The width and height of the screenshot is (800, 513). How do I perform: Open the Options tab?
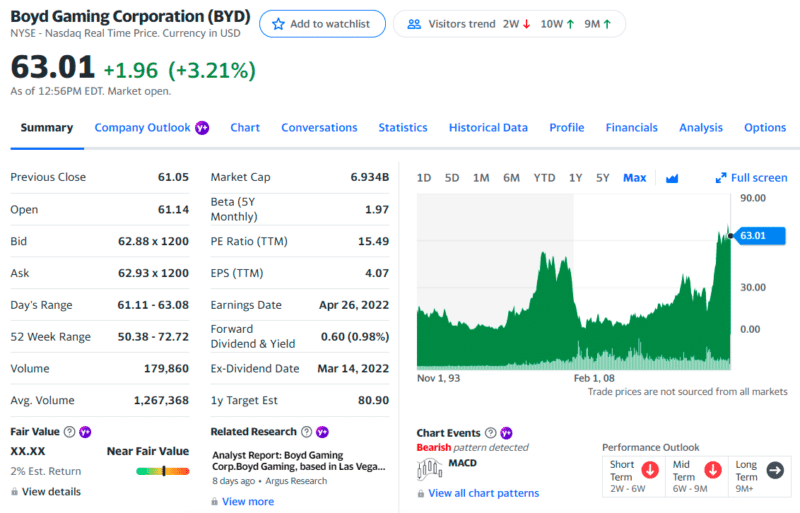pyautogui.click(x=765, y=128)
